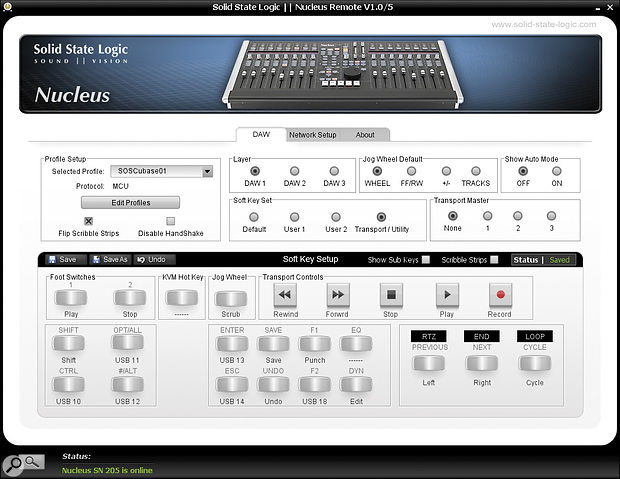Viewport: 620px width, 479px height.
Task: Choose FF/RW jog wheel default
Action: click(411, 171)
